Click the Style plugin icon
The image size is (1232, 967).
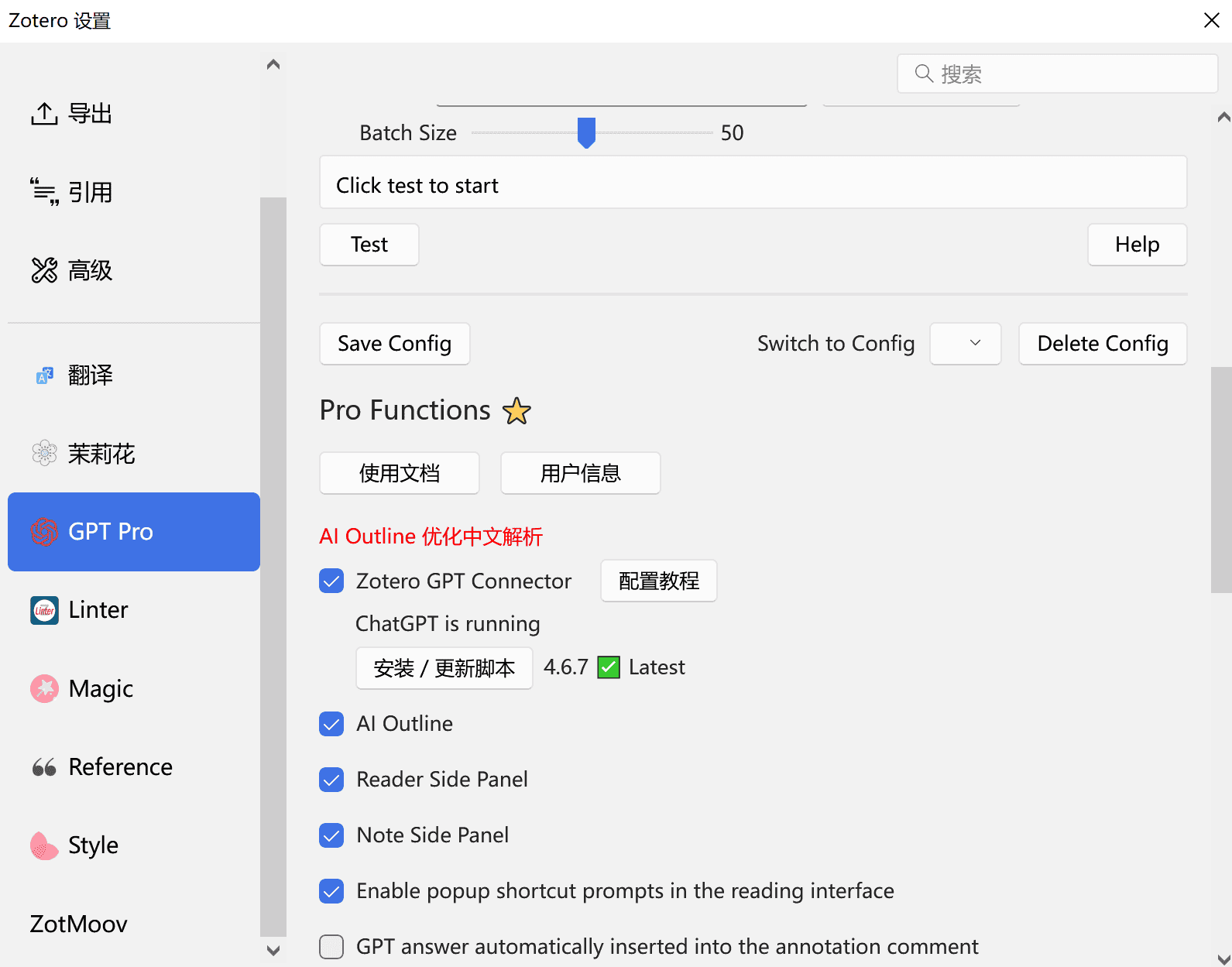[44, 845]
